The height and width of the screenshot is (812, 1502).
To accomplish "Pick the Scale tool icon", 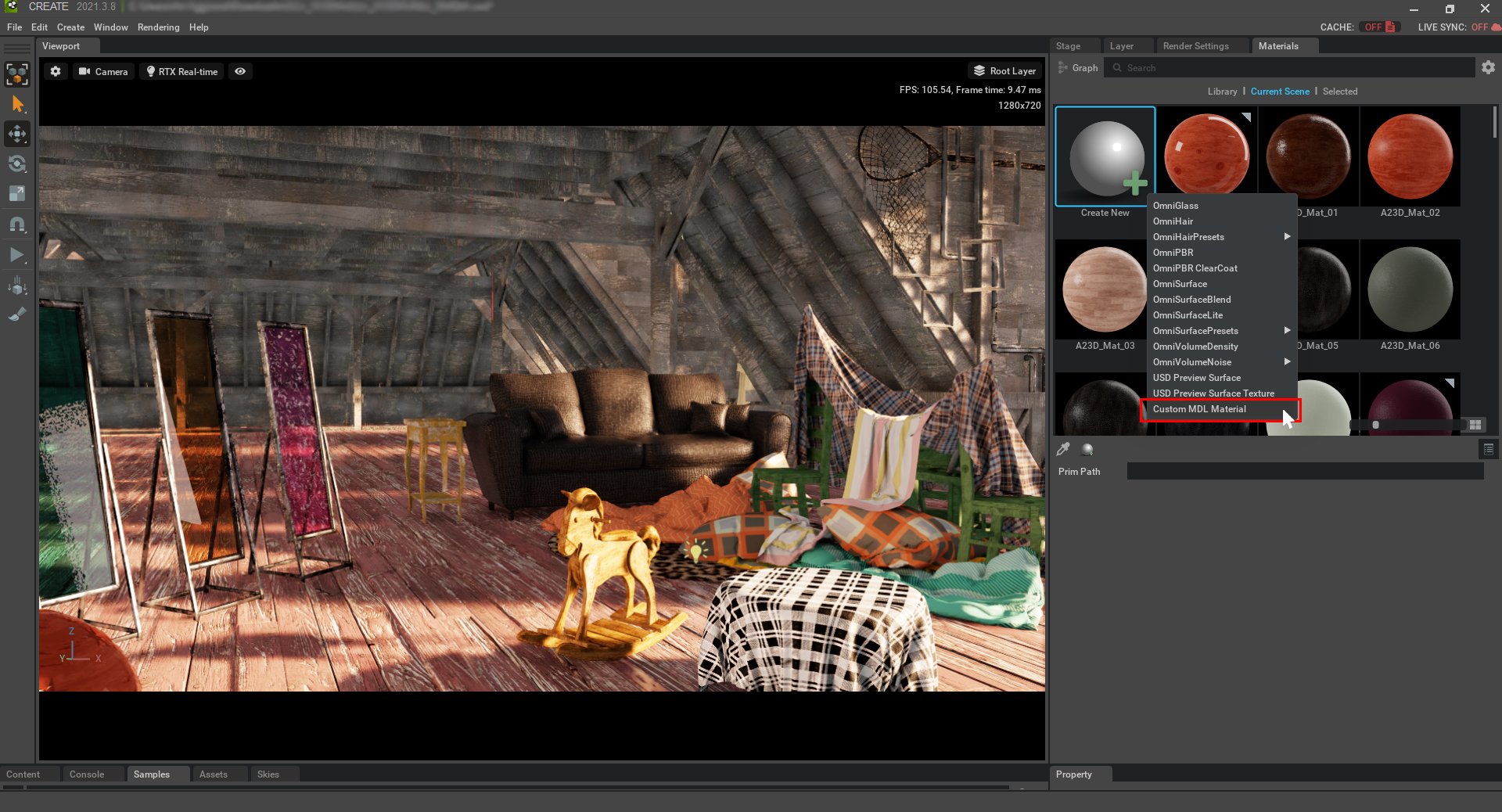I will [17, 193].
